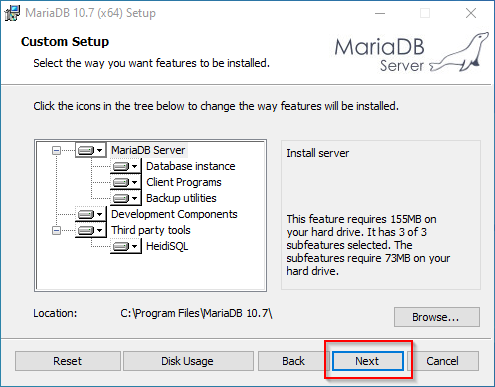This screenshot has height=387, width=495.
Task: Select Client Programs tree item
Action: pyautogui.click(x=184, y=182)
